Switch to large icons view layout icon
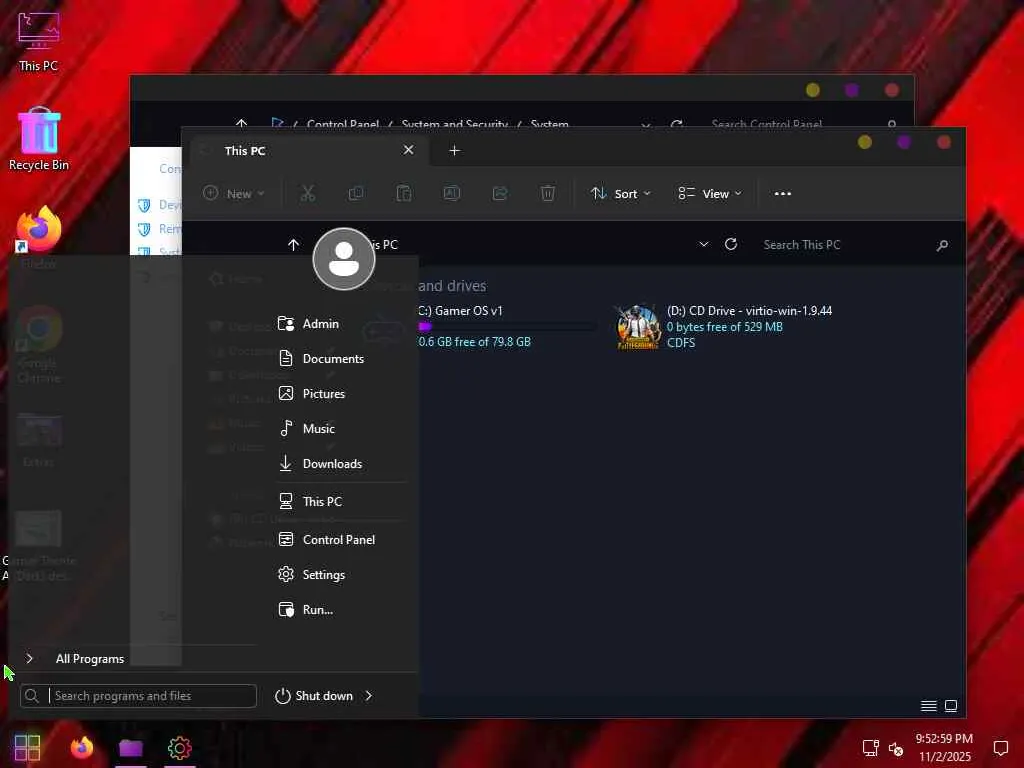Screen dimensions: 1024x768 (x=951, y=705)
